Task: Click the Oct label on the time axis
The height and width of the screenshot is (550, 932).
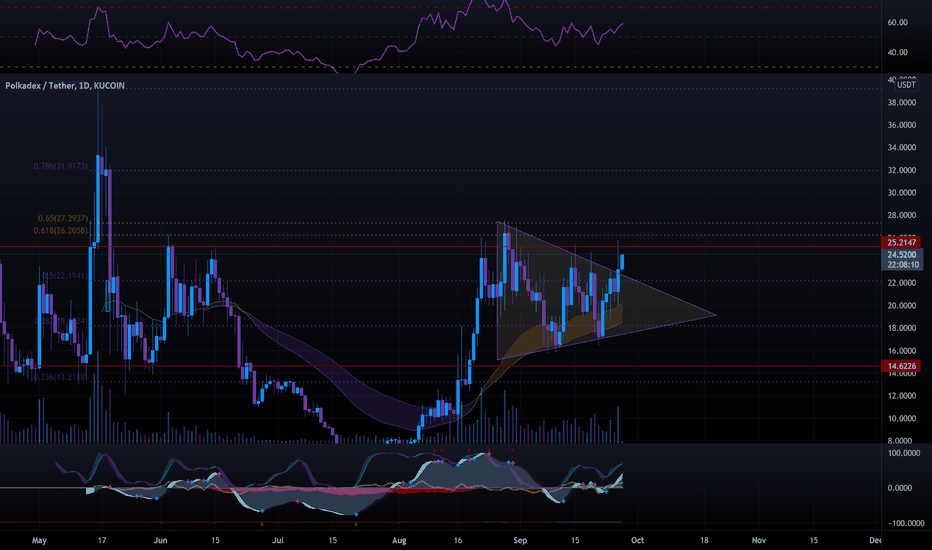Action: pos(637,540)
